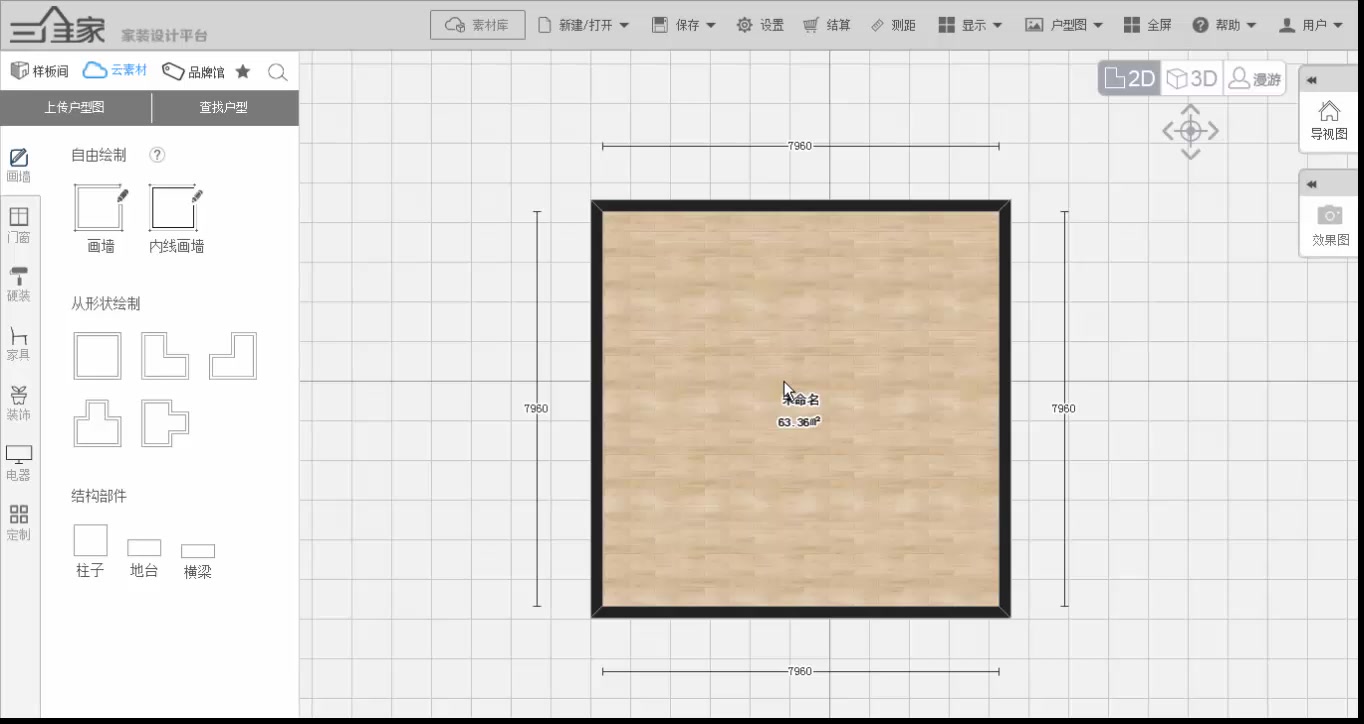Choose the 画墙 free draw wall tool
The height and width of the screenshot is (724, 1364).
click(100, 218)
